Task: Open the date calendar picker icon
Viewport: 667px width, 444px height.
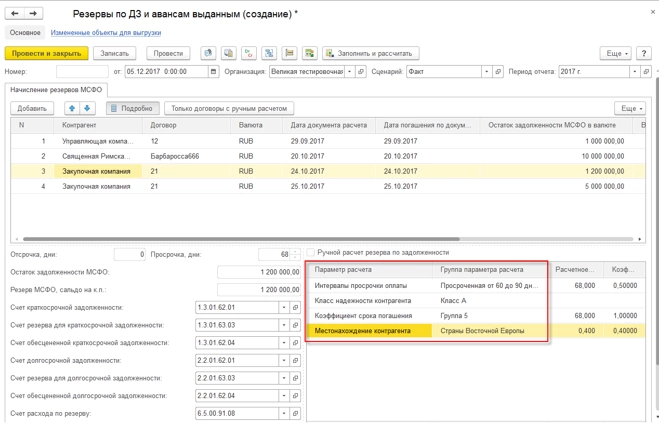Action: tap(213, 72)
